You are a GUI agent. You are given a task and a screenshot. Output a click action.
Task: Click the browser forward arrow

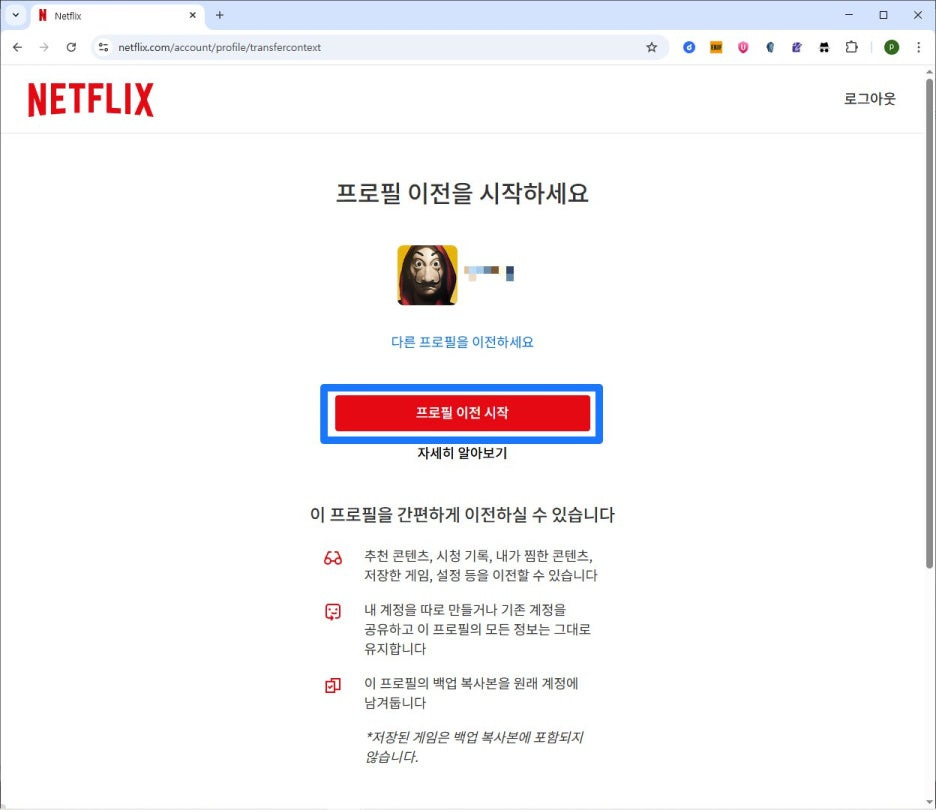point(44,47)
